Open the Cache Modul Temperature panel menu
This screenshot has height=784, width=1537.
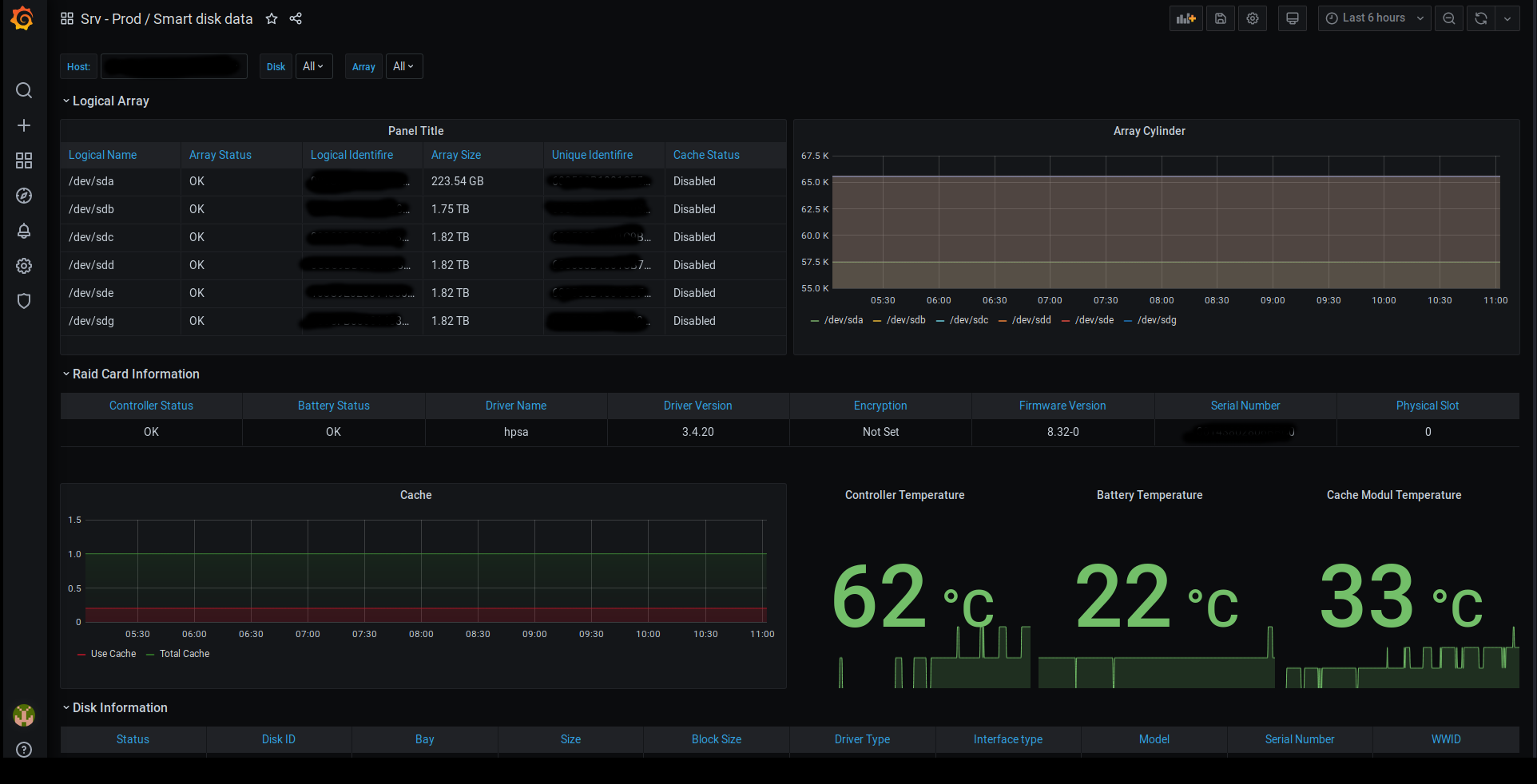coord(1393,495)
